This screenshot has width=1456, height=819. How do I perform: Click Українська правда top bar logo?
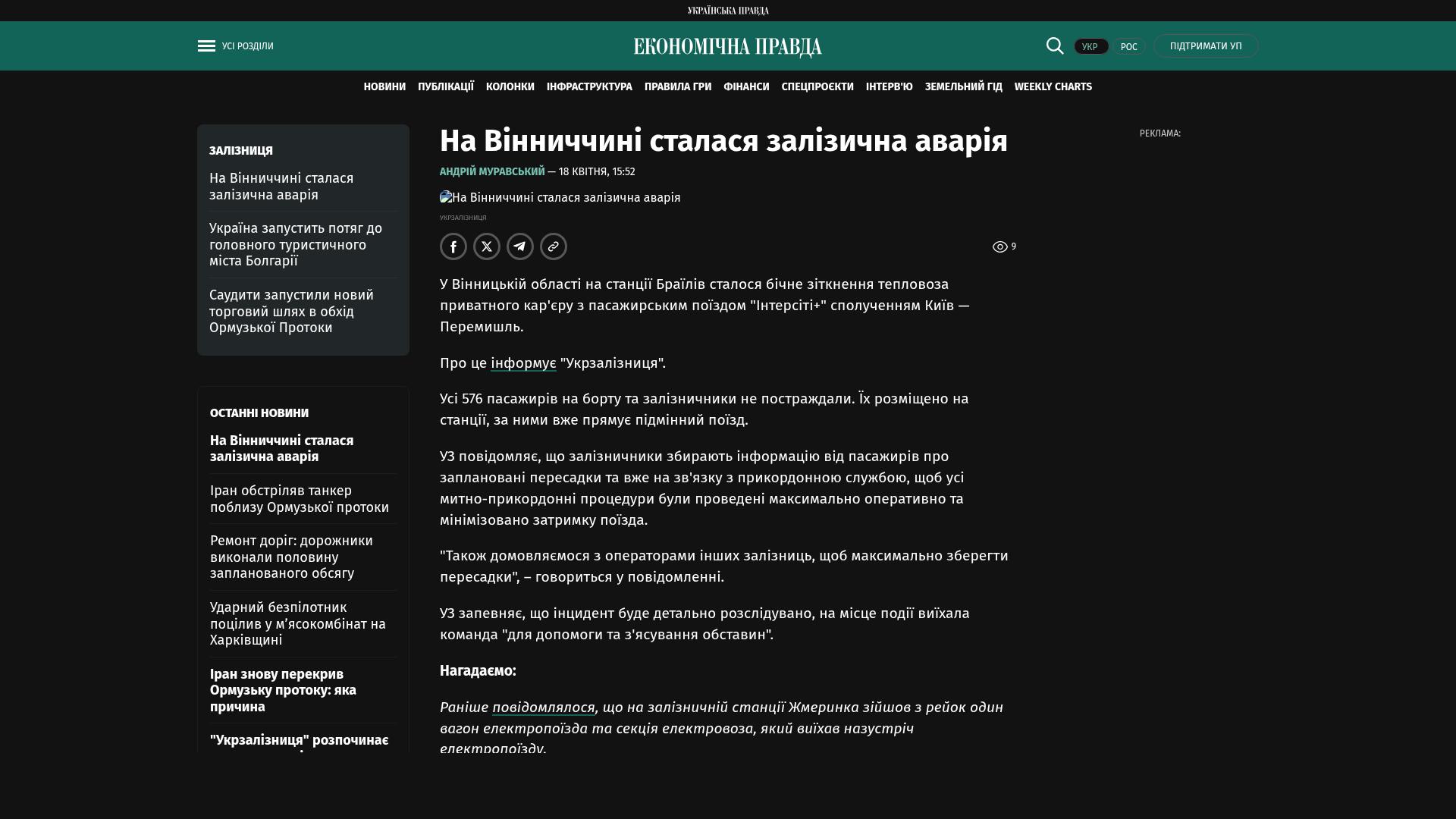coord(728,11)
